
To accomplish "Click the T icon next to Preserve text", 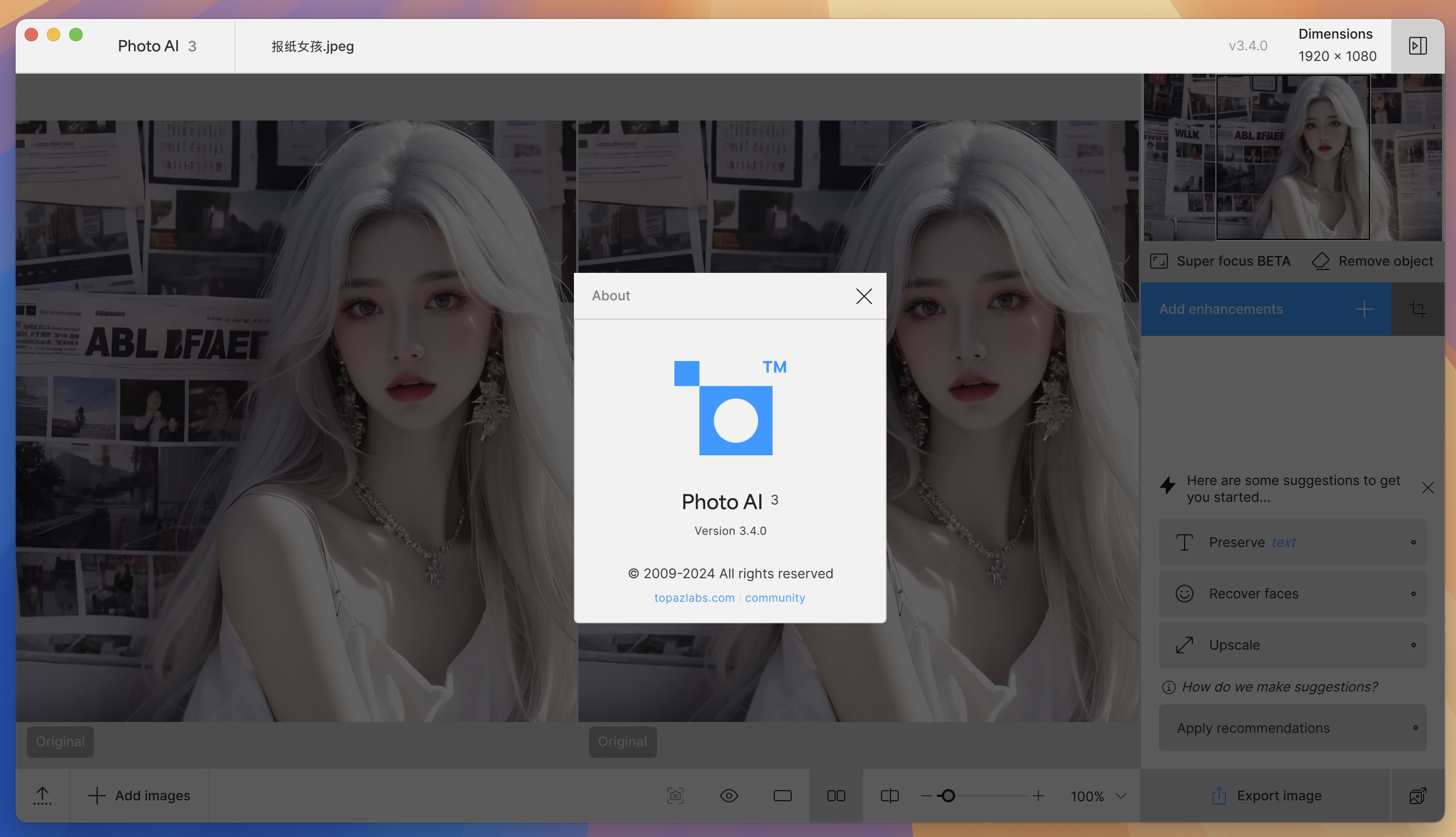I will (1184, 542).
